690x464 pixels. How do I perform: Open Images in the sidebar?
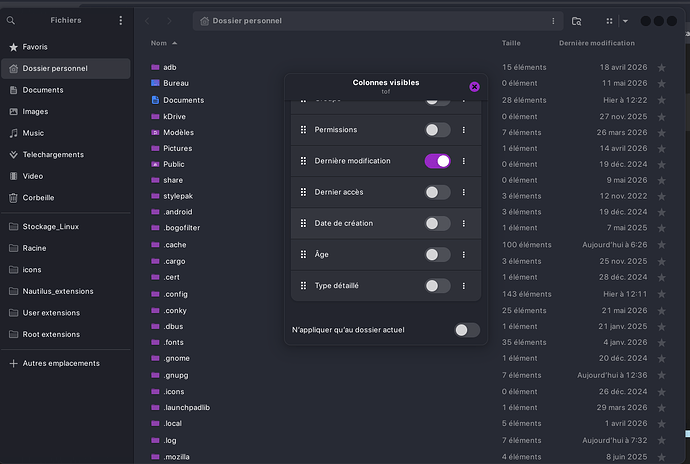point(66,112)
